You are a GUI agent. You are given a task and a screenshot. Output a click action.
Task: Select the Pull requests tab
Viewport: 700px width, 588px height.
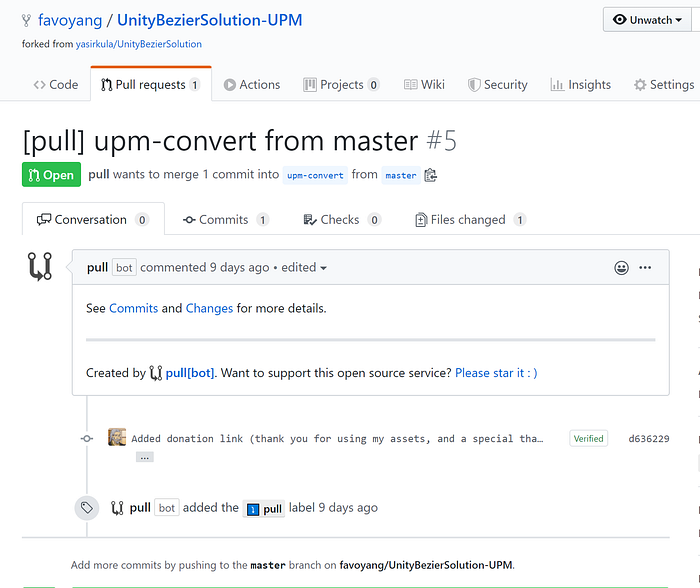pos(150,84)
